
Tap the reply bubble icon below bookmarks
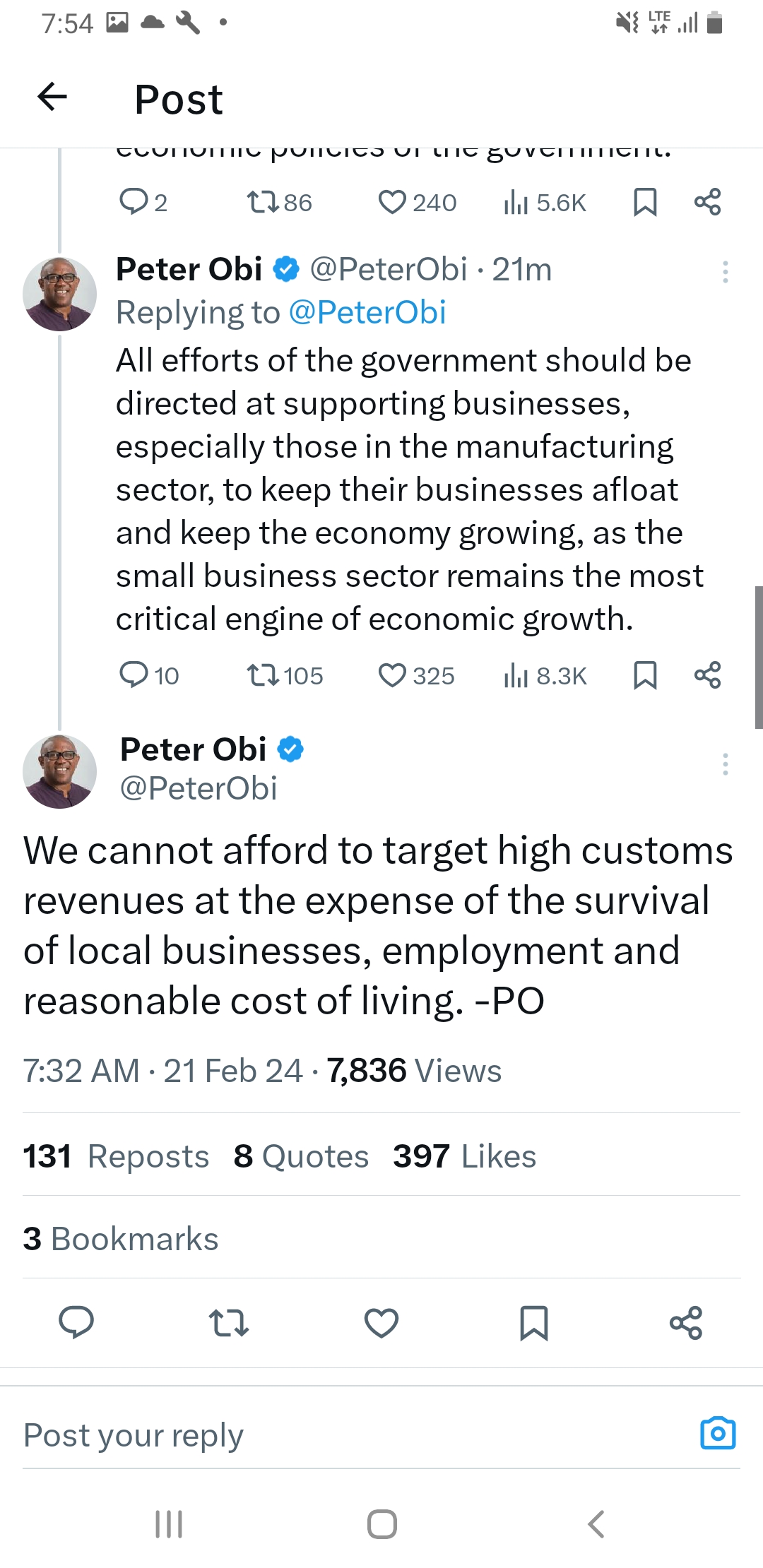(76, 1322)
